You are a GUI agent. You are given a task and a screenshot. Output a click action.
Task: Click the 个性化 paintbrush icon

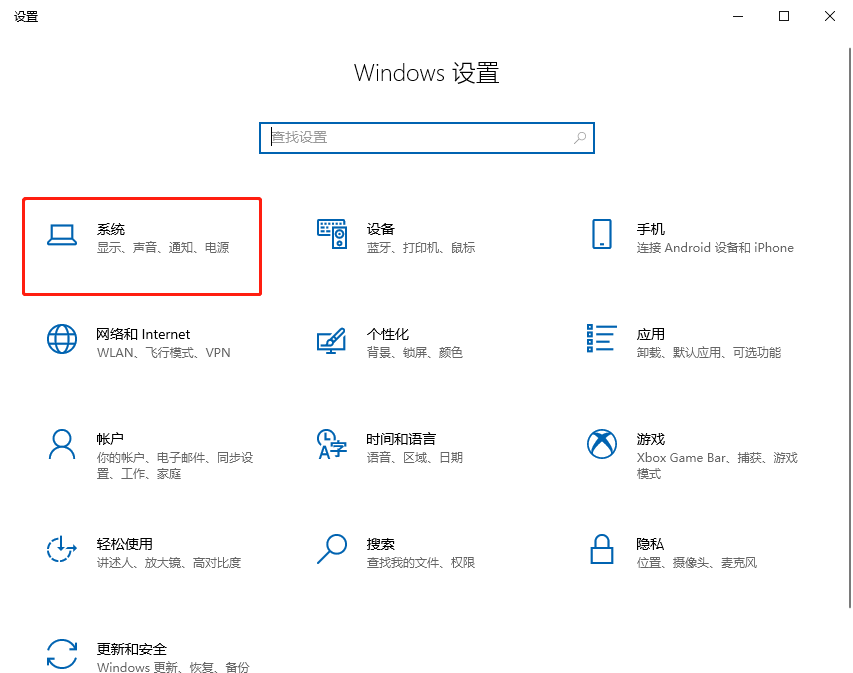(331, 340)
